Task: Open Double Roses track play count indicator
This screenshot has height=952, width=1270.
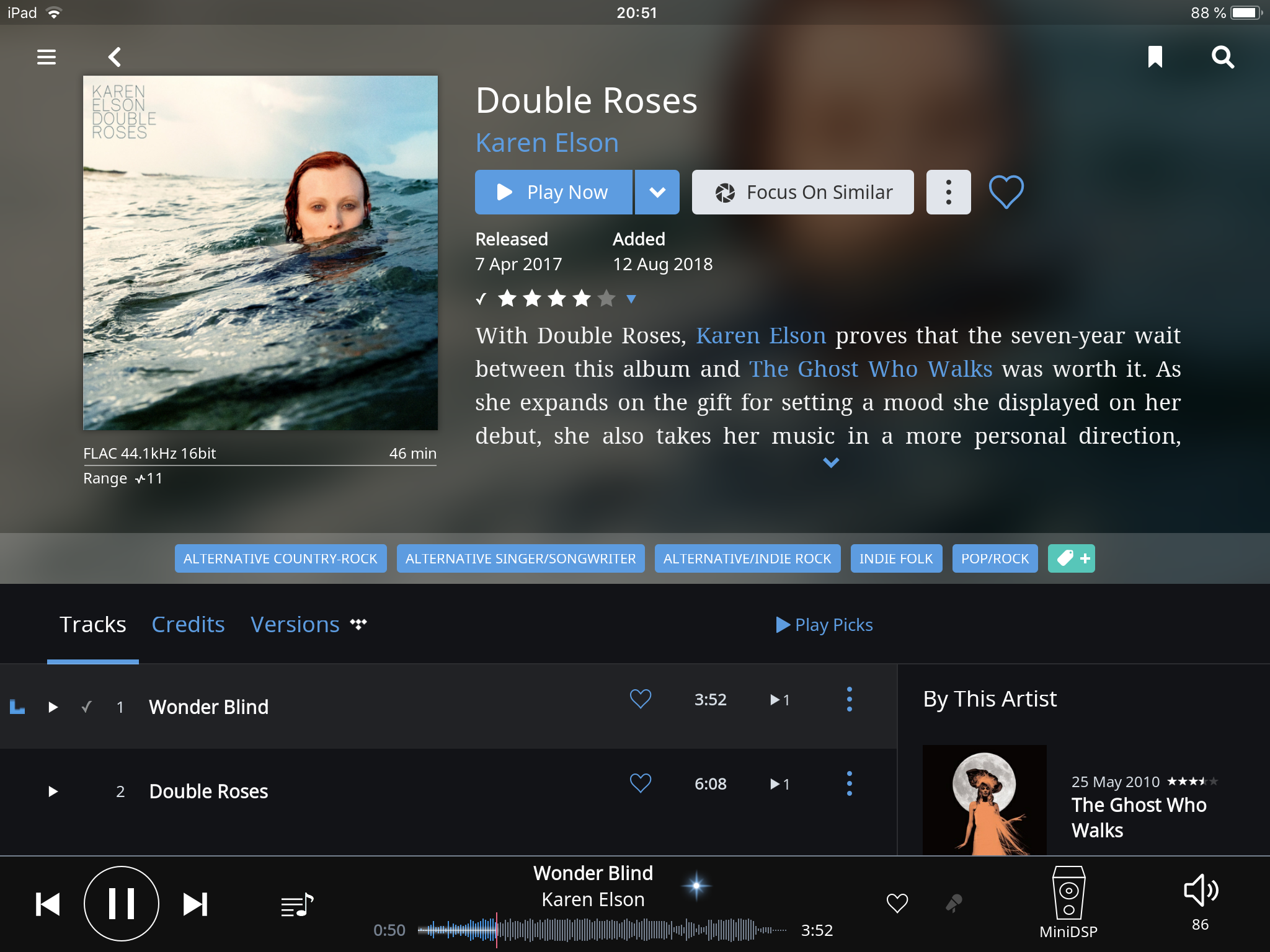Action: click(779, 784)
